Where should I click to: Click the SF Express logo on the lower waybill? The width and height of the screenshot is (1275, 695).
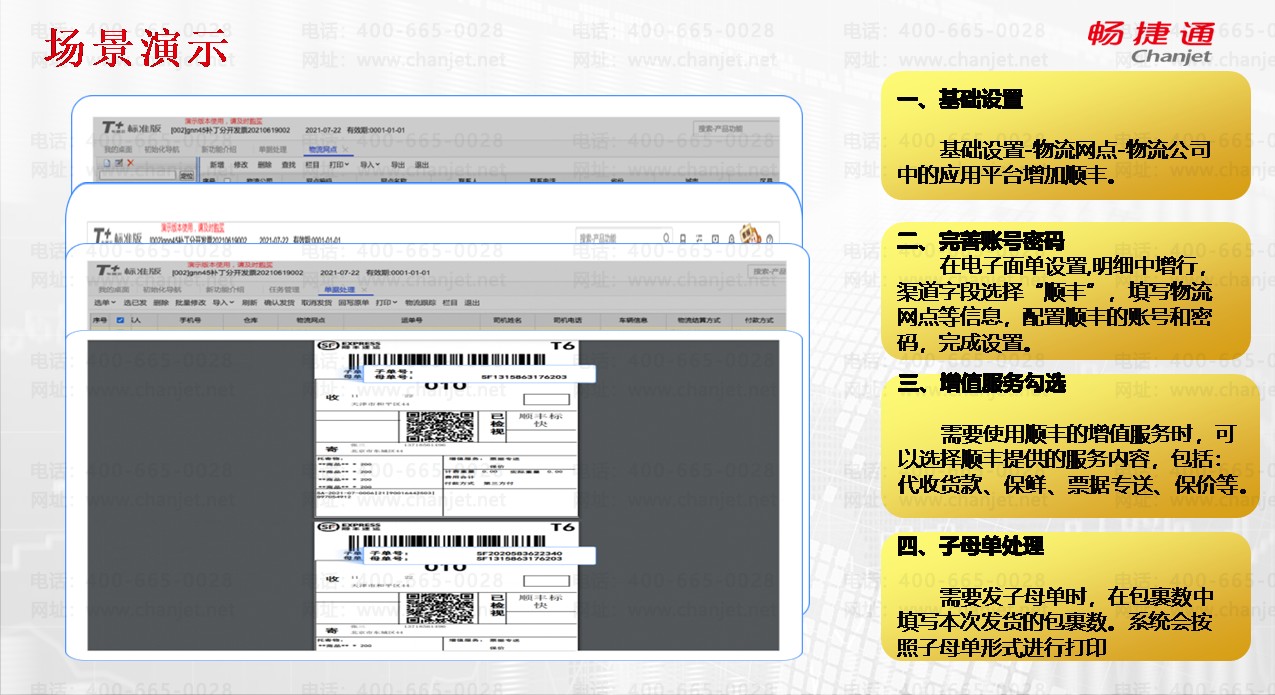coord(349,526)
